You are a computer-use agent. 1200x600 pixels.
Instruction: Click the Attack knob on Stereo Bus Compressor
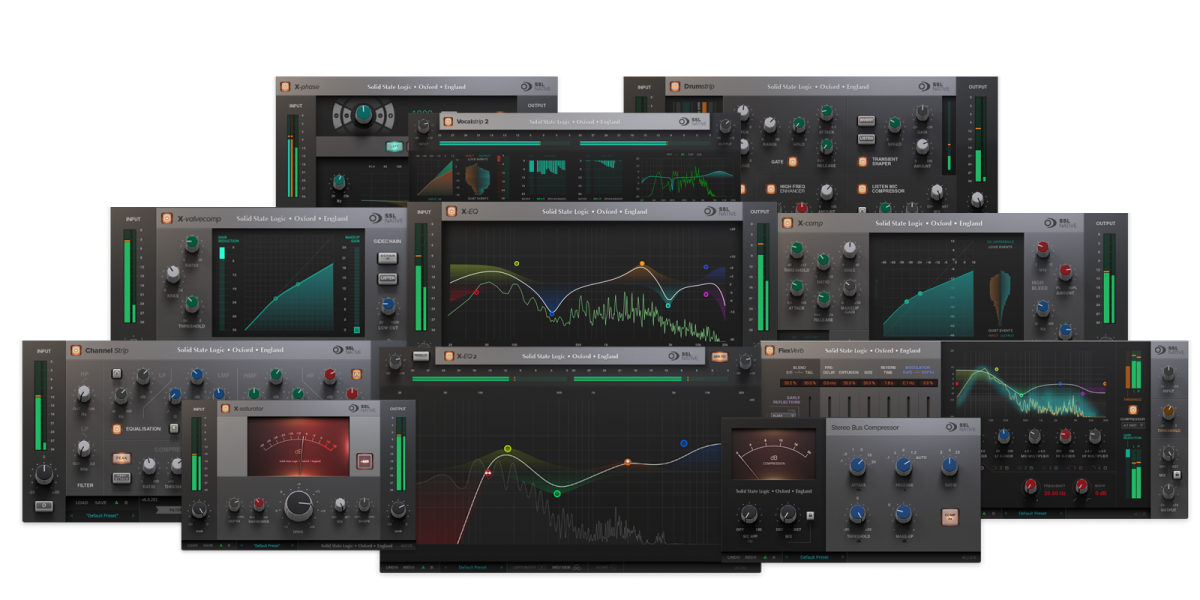click(x=857, y=466)
